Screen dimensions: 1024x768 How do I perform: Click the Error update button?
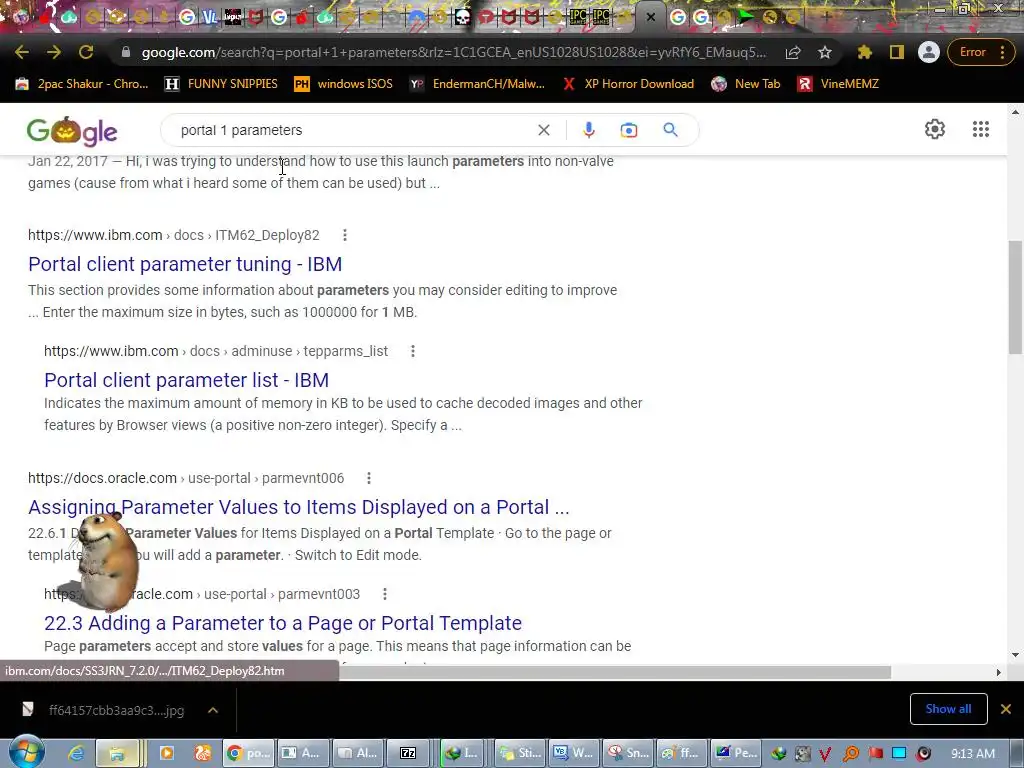(972, 52)
